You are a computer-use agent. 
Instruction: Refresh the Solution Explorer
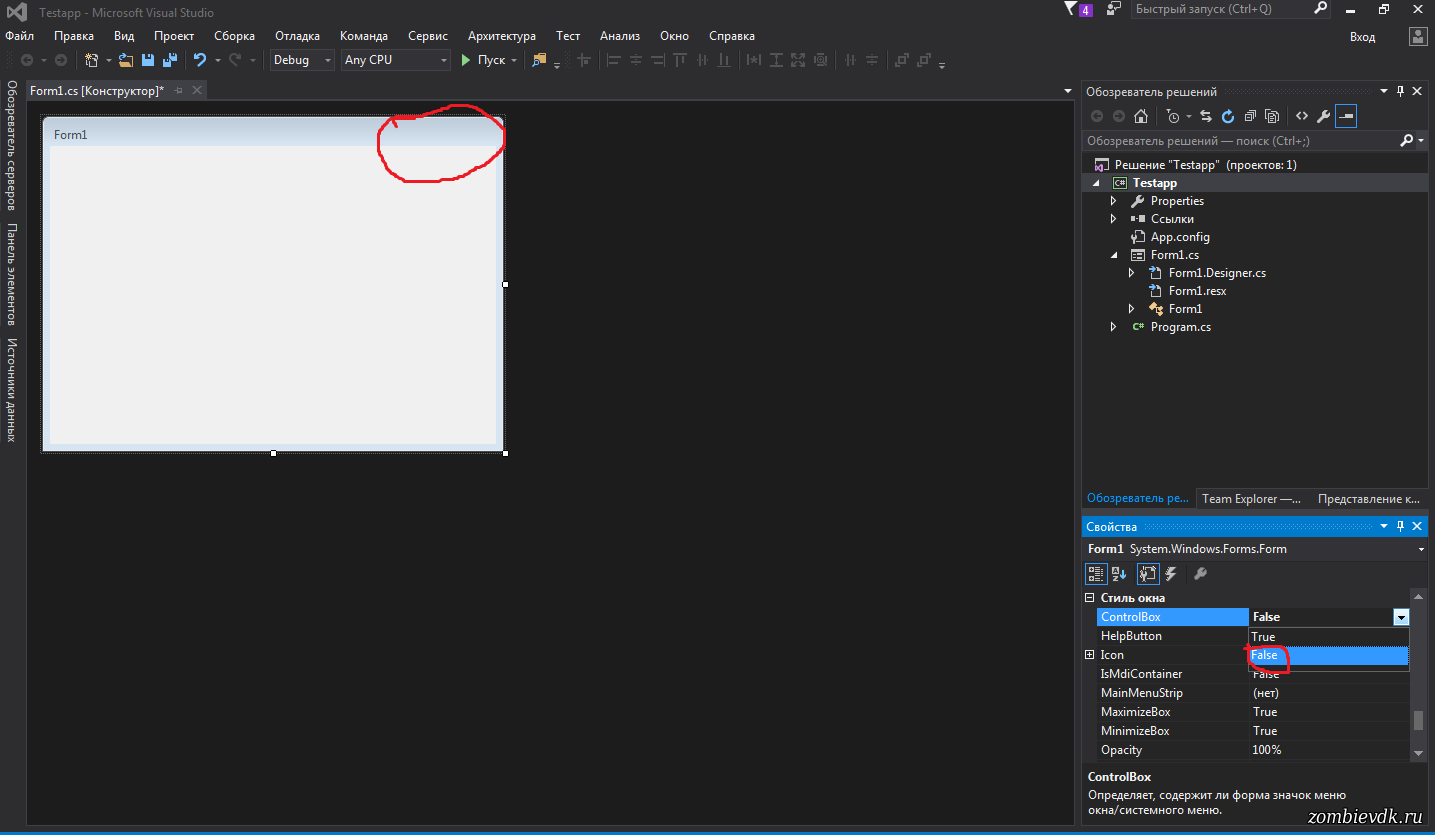coord(1228,116)
